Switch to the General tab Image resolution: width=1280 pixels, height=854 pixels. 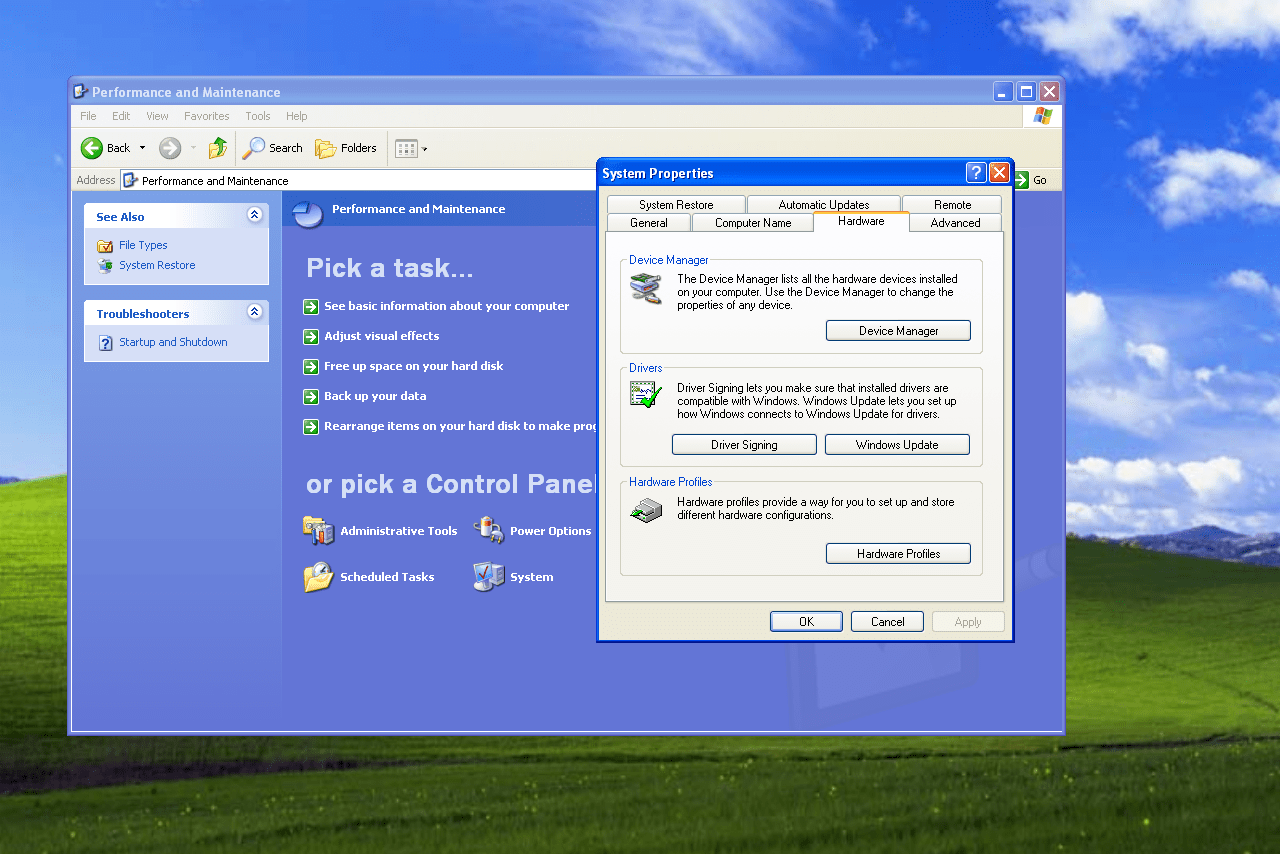tap(649, 222)
